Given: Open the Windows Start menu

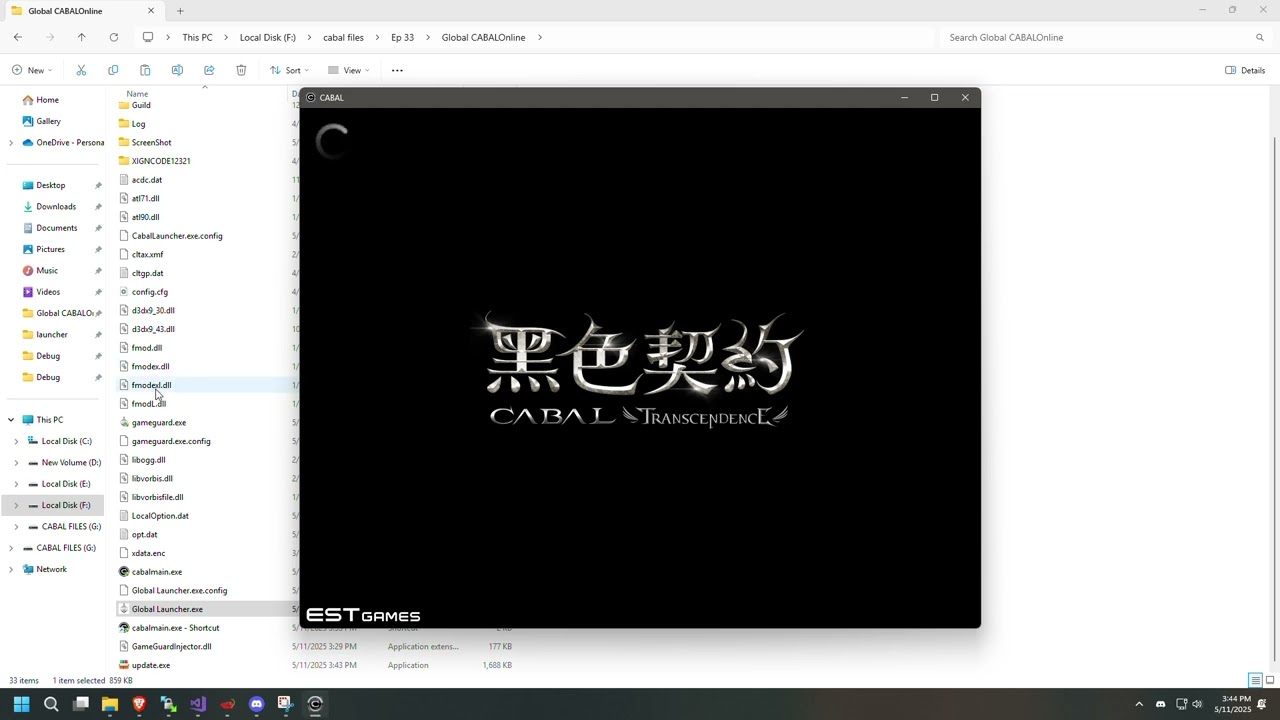Looking at the screenshot, I should (x=21, y=704).
